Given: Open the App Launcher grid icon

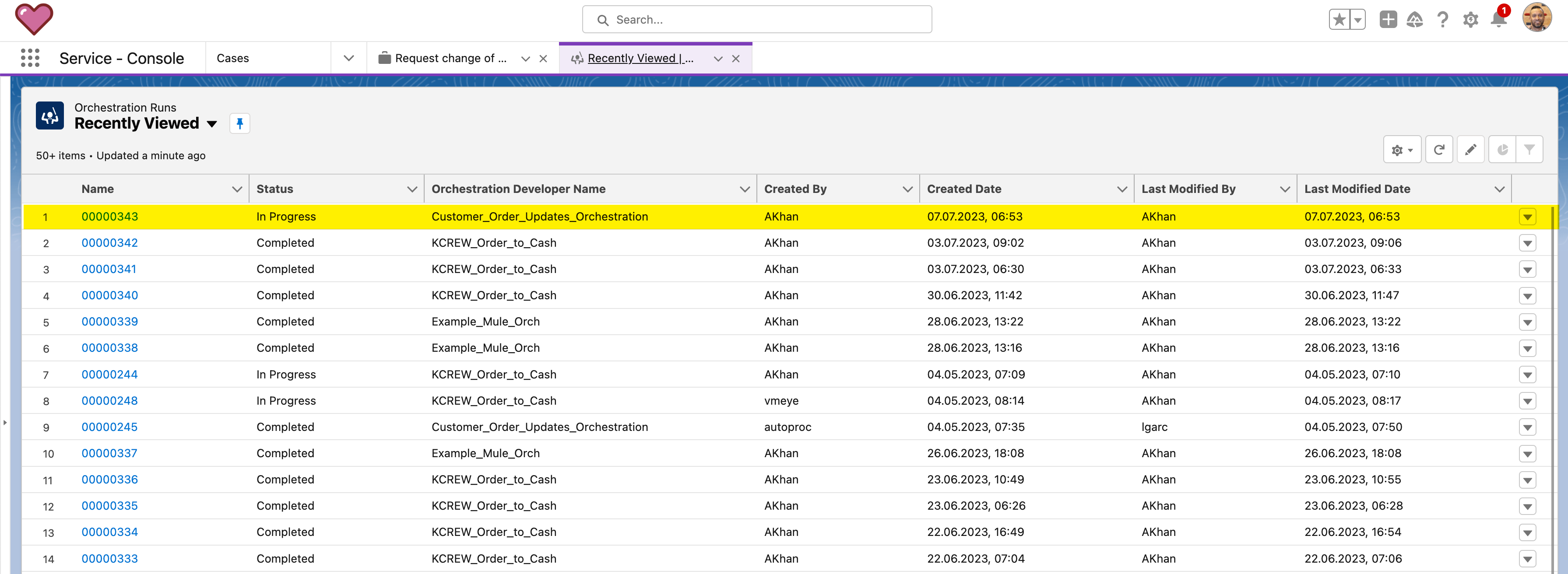Looking at the screenshot, I should (x=30, y=58).
